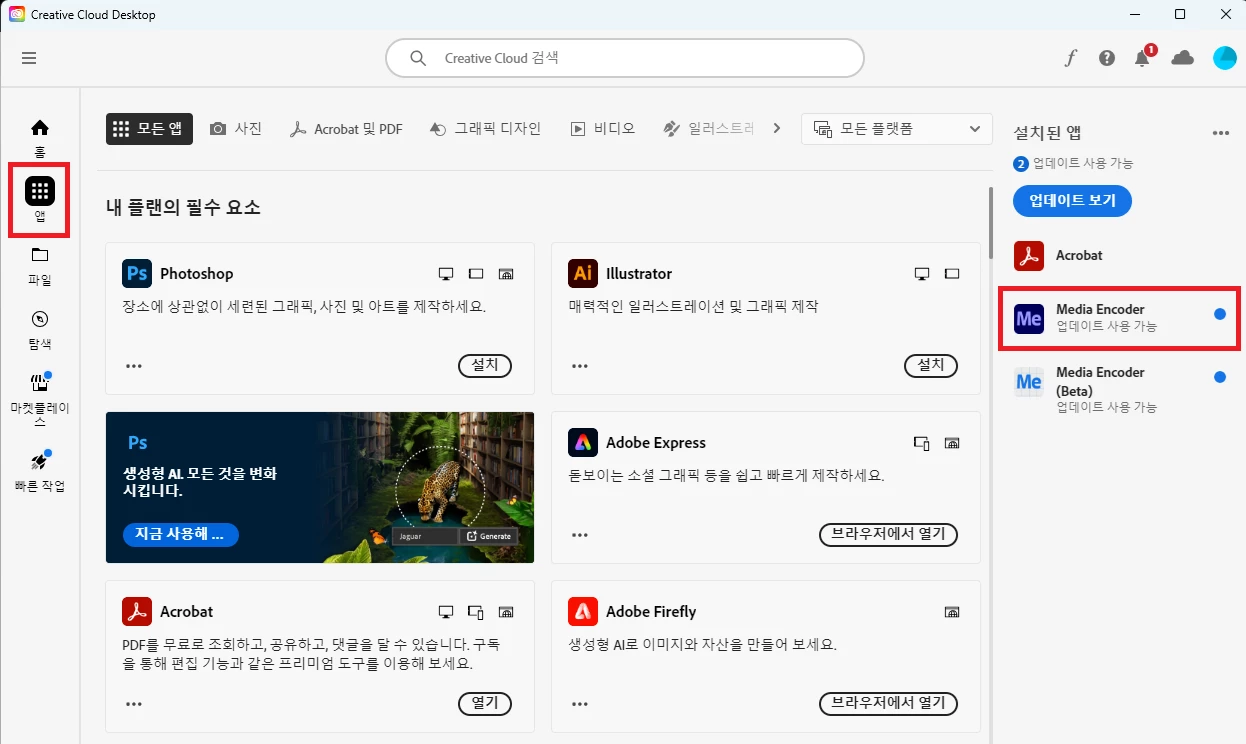
Task: Click the Illustrator app icon
Action: tap(583, 274)
